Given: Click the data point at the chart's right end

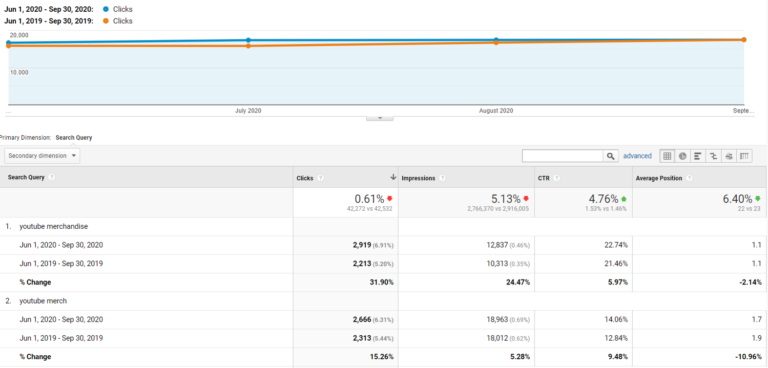Looking at the screenshot, I should coord(744,40).
